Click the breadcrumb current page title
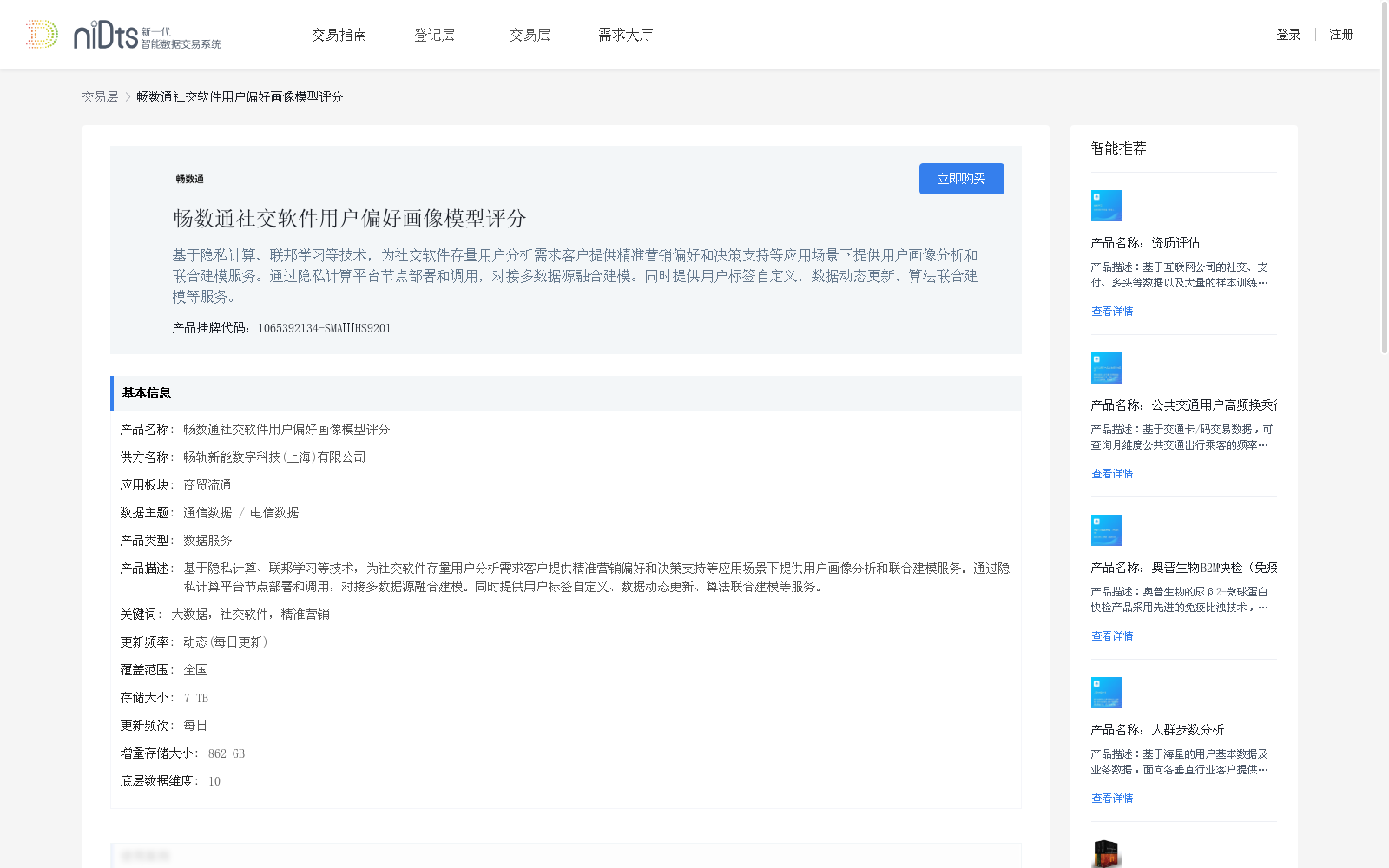This screenshot has height=868, width=1389. point(240,97)
